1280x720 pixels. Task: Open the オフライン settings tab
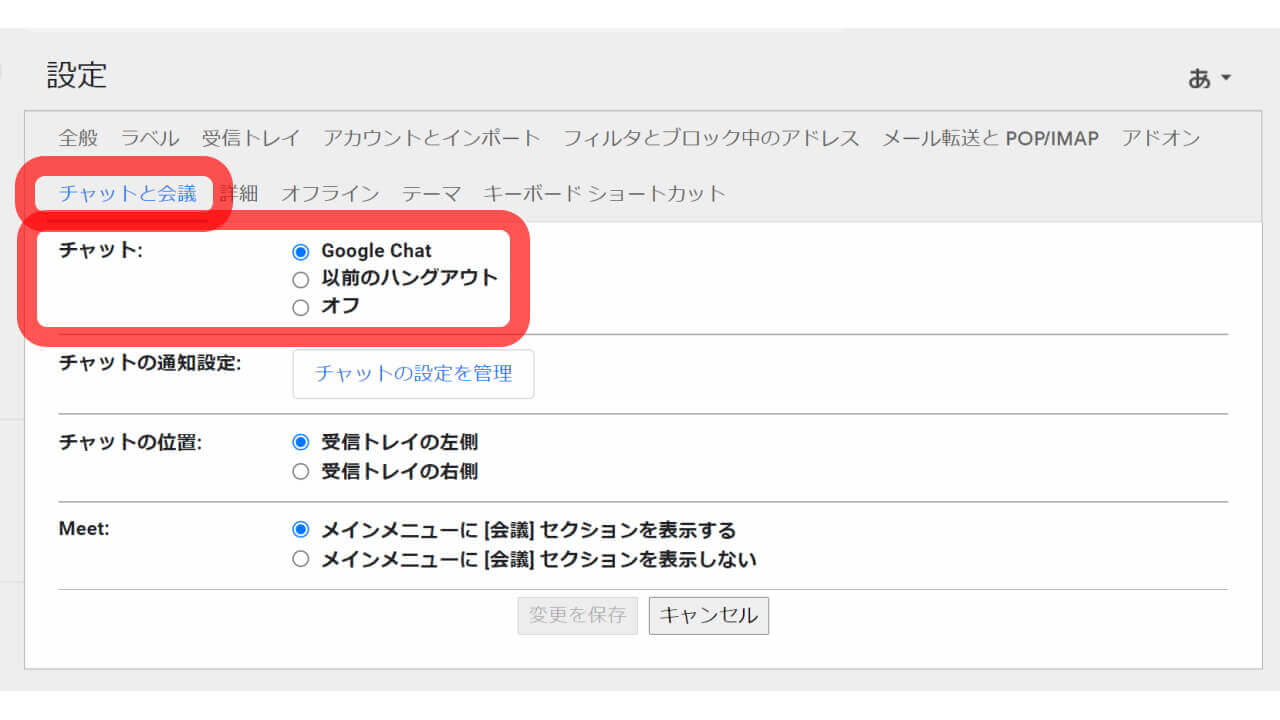coord(330,193)
